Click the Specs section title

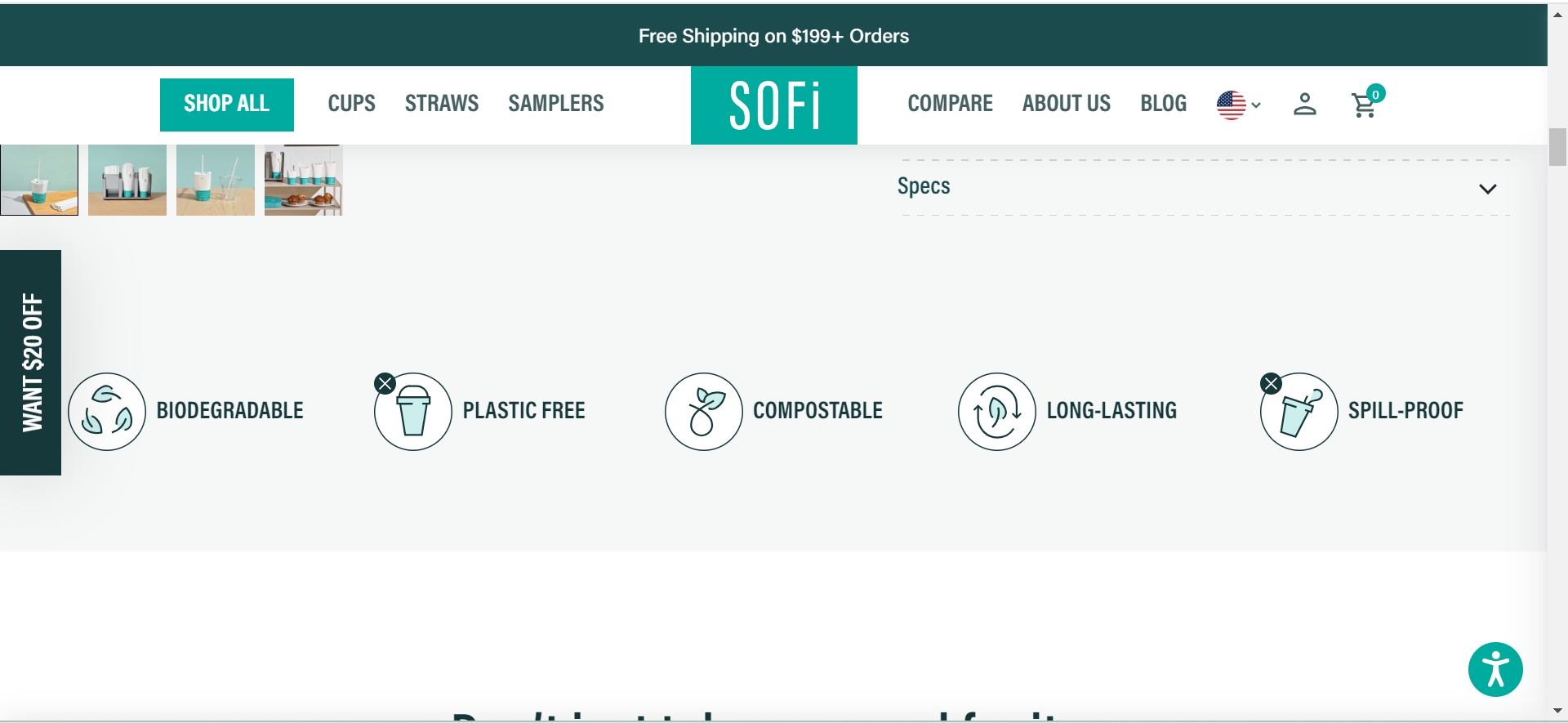924,186
